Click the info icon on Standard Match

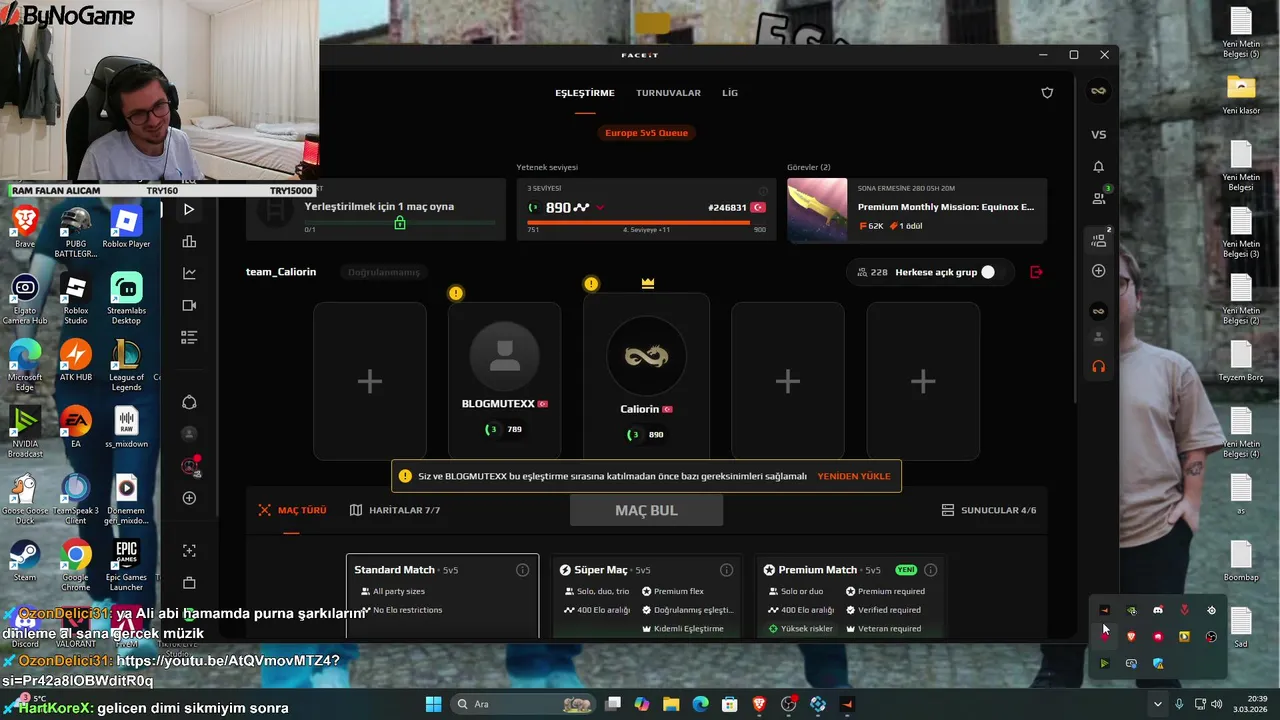pos(522,570)
